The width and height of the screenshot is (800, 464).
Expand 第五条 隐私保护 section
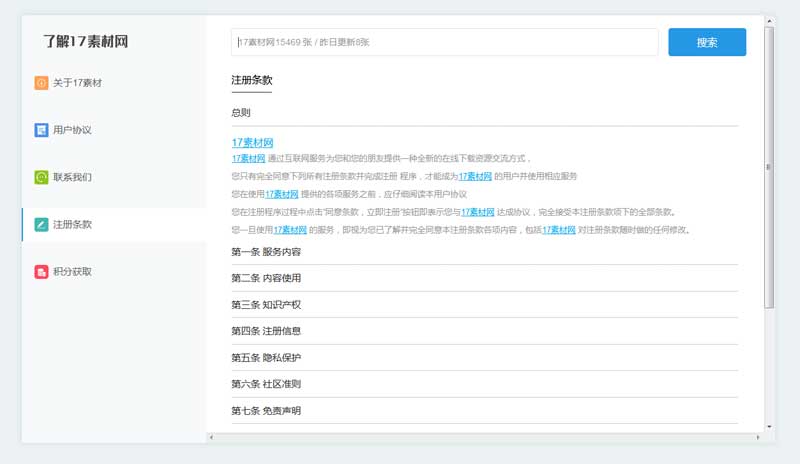[266, 358]
